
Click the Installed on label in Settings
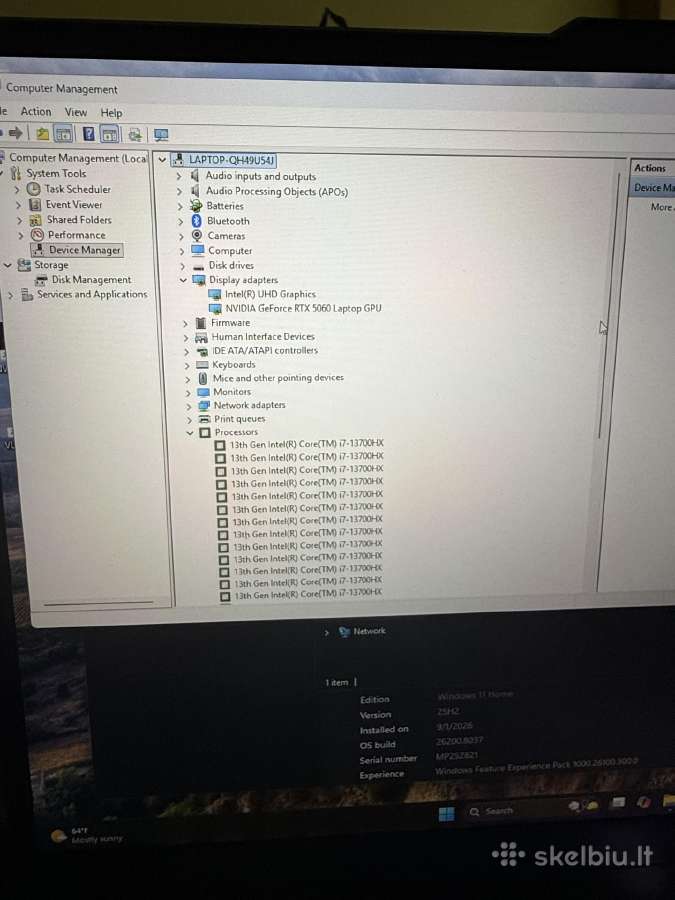(x=384, y=730)
